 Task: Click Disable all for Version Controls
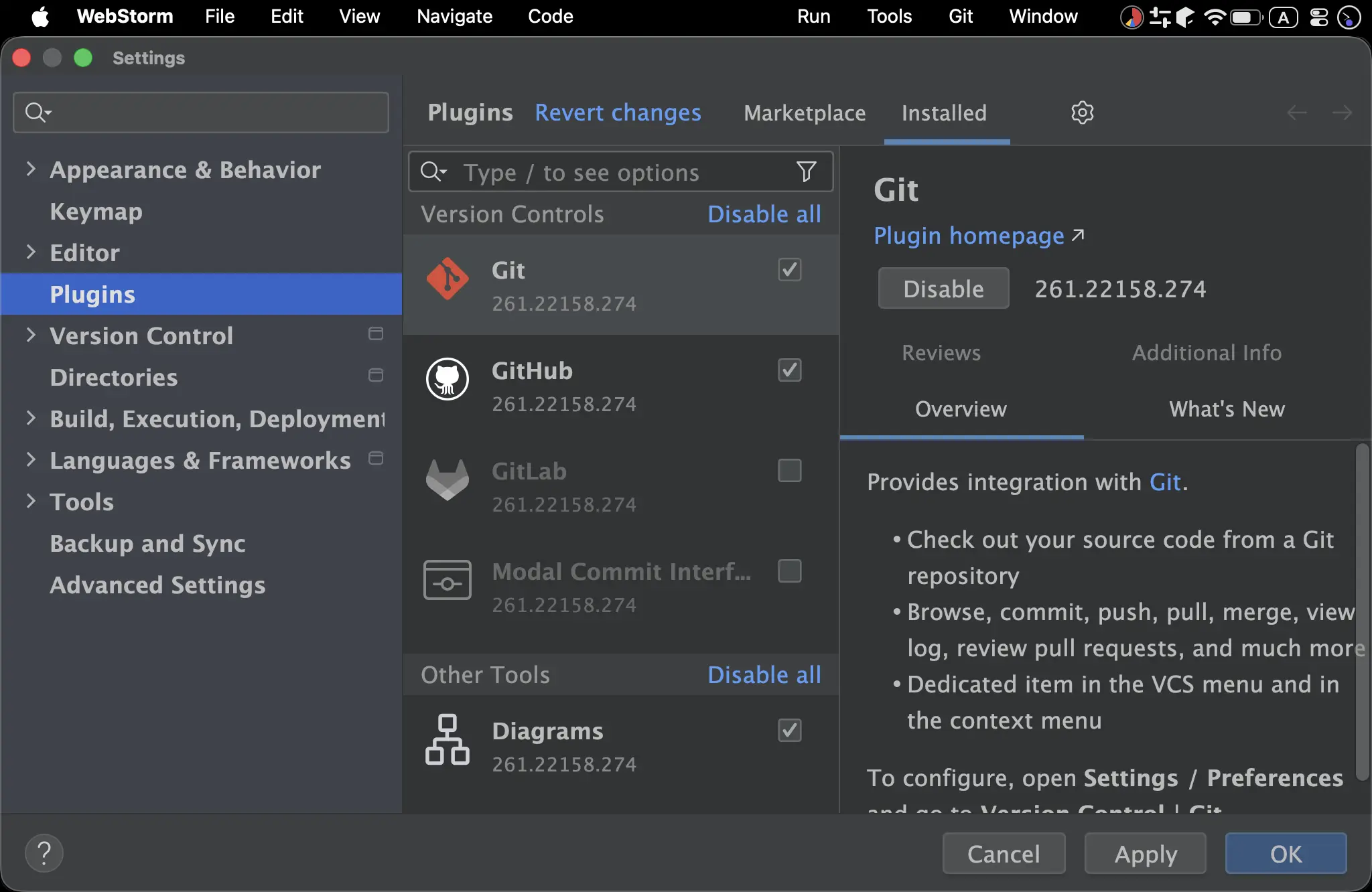click(x=764, y=214)
